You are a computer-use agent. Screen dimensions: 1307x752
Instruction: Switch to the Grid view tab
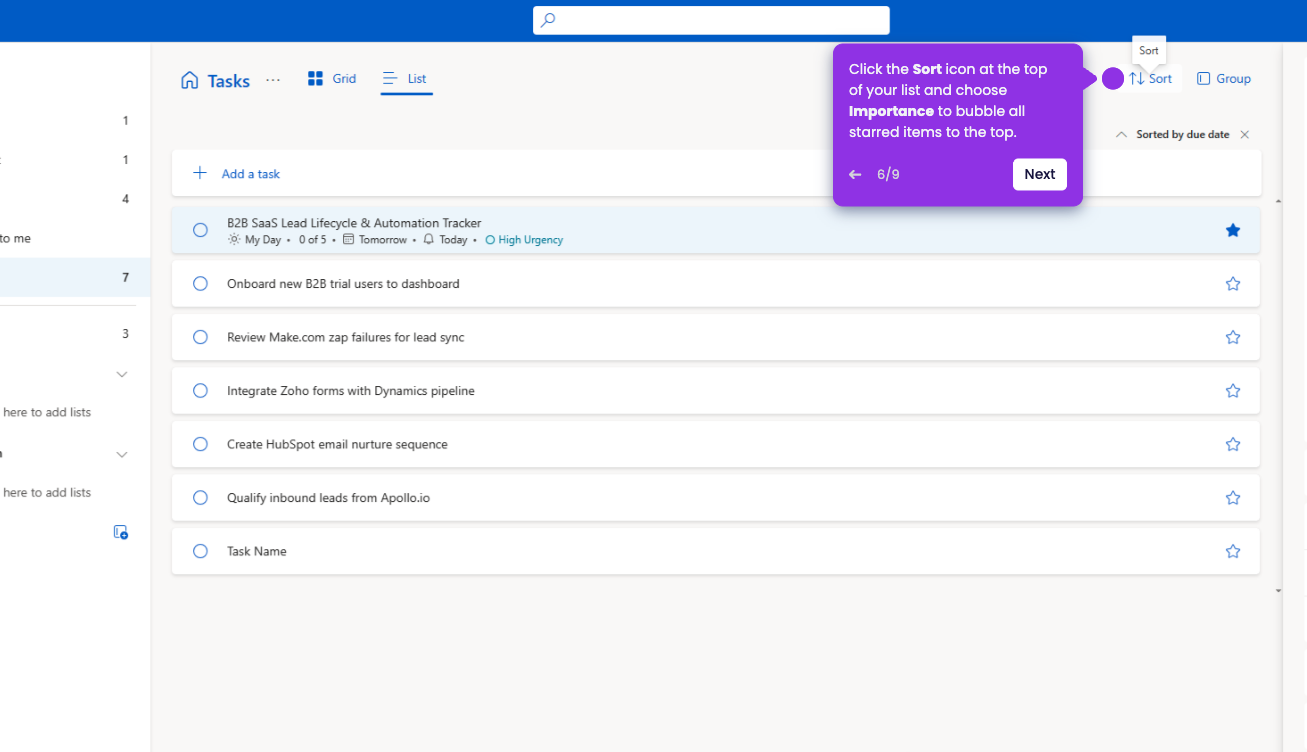click(x=332, y=78)
